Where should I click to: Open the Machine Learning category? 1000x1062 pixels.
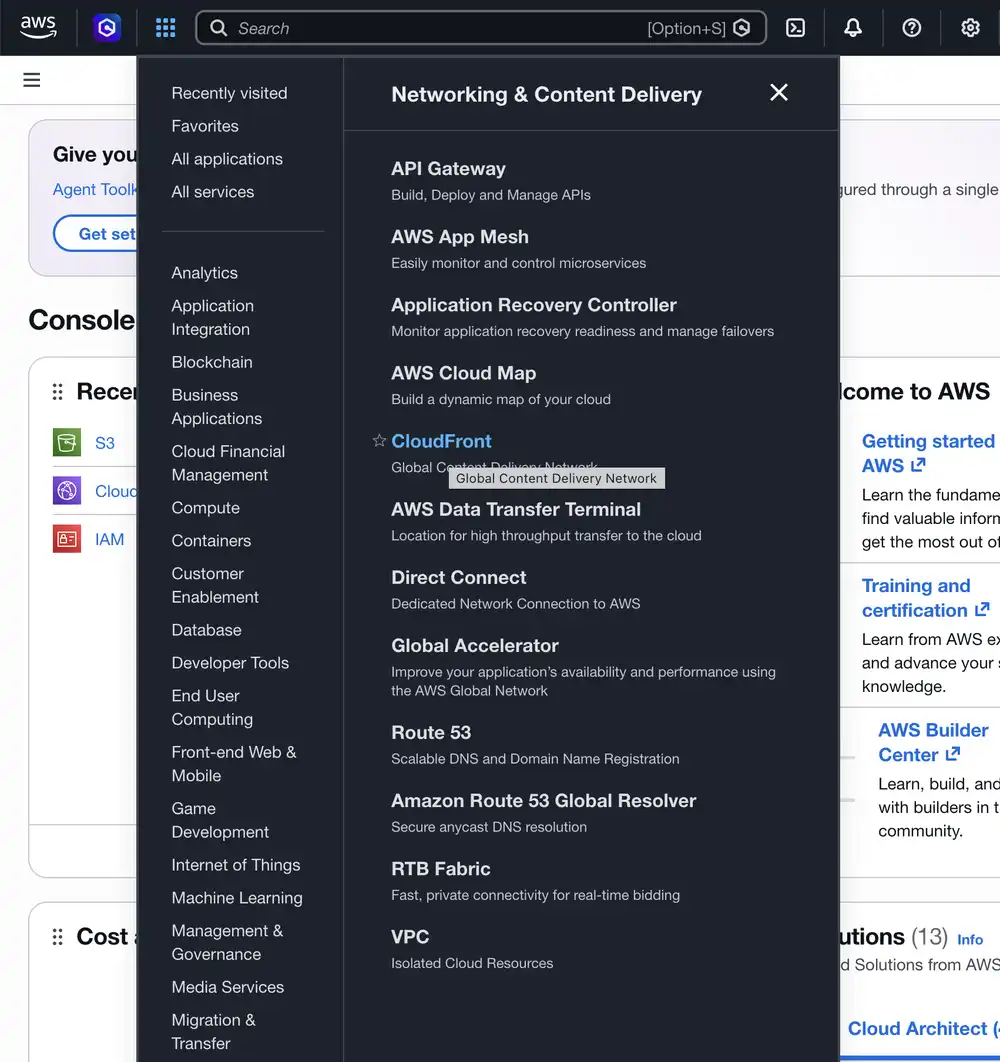(x=237, y=898)
